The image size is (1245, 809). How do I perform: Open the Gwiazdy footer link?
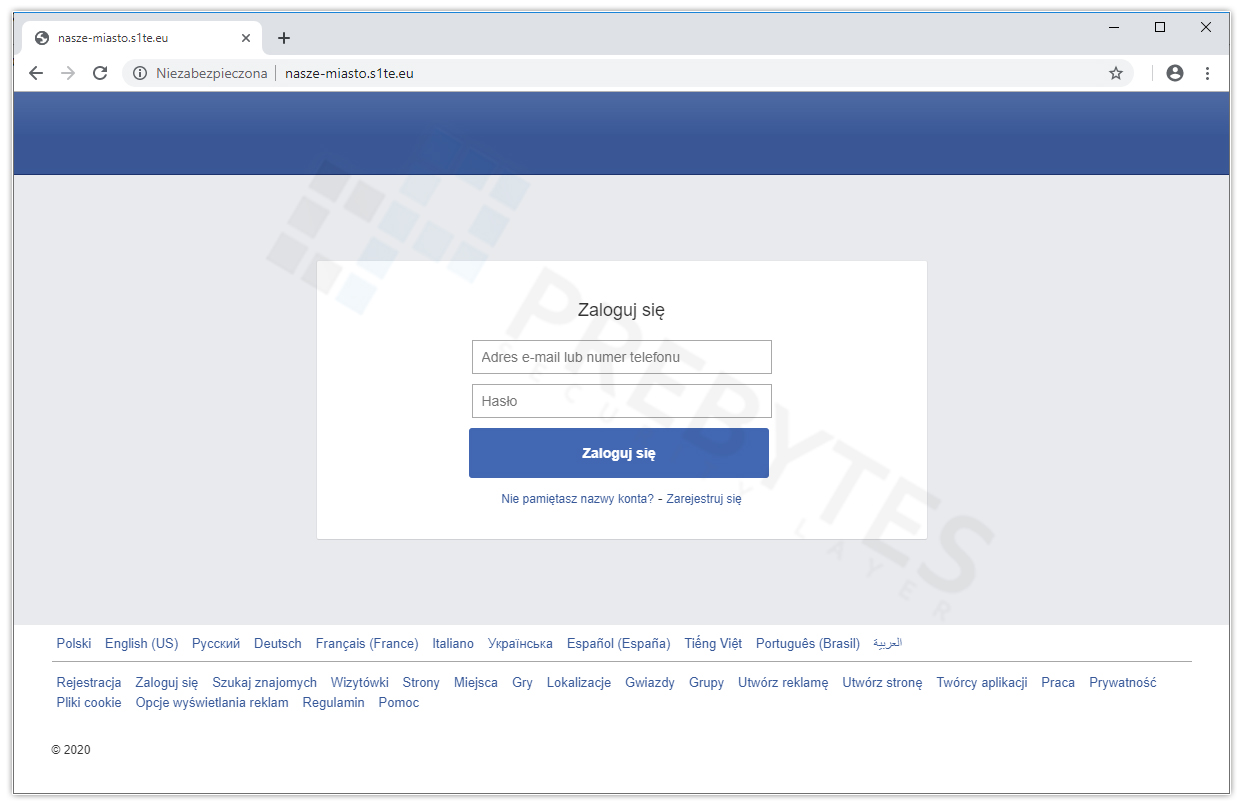point(650,683)
